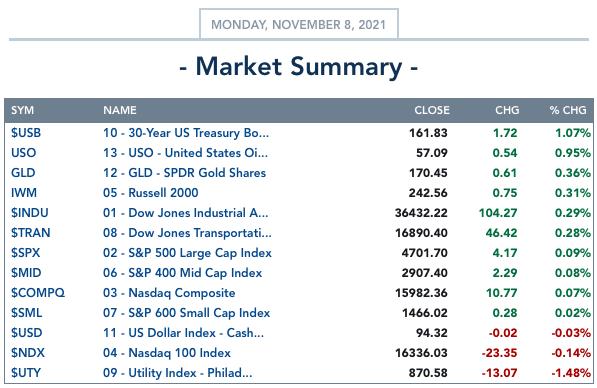
Task: Open the $COMPQ symbol link
Action: [x=38, y=293]
